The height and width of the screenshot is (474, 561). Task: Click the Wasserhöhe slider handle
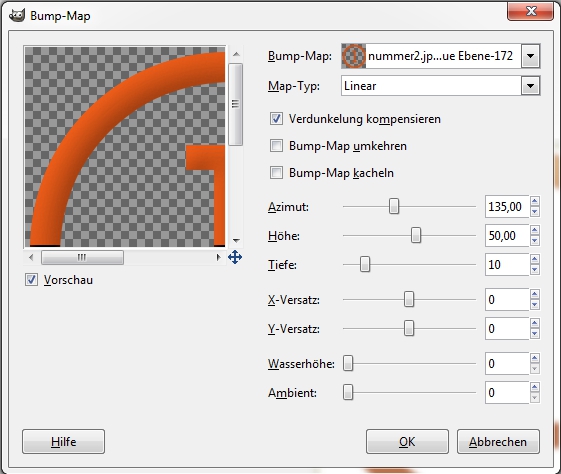(348, 363)
